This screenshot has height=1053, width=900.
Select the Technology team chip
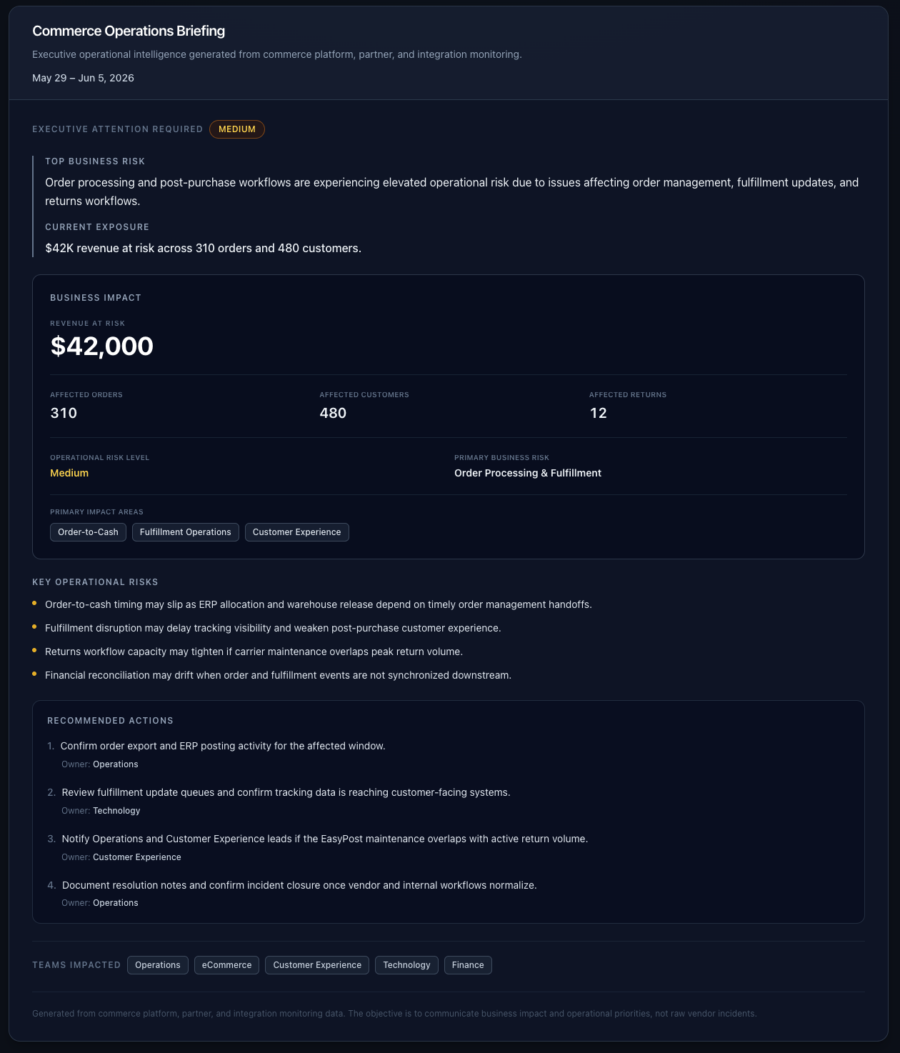point(407,965)
